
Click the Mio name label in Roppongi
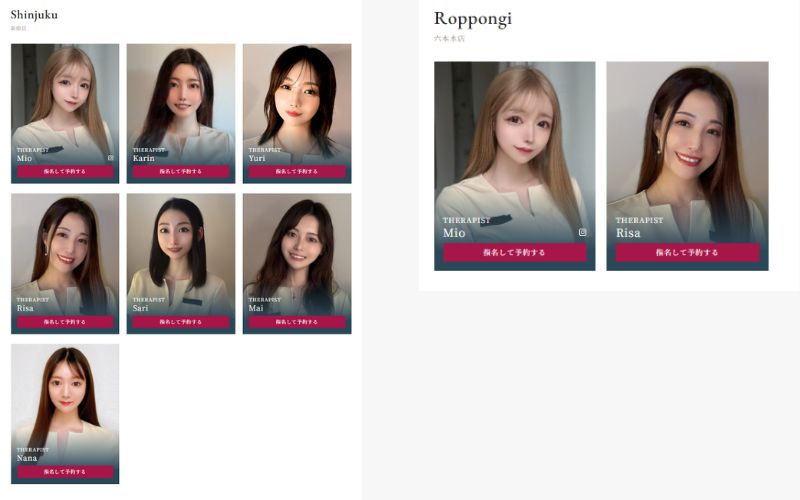454,233
